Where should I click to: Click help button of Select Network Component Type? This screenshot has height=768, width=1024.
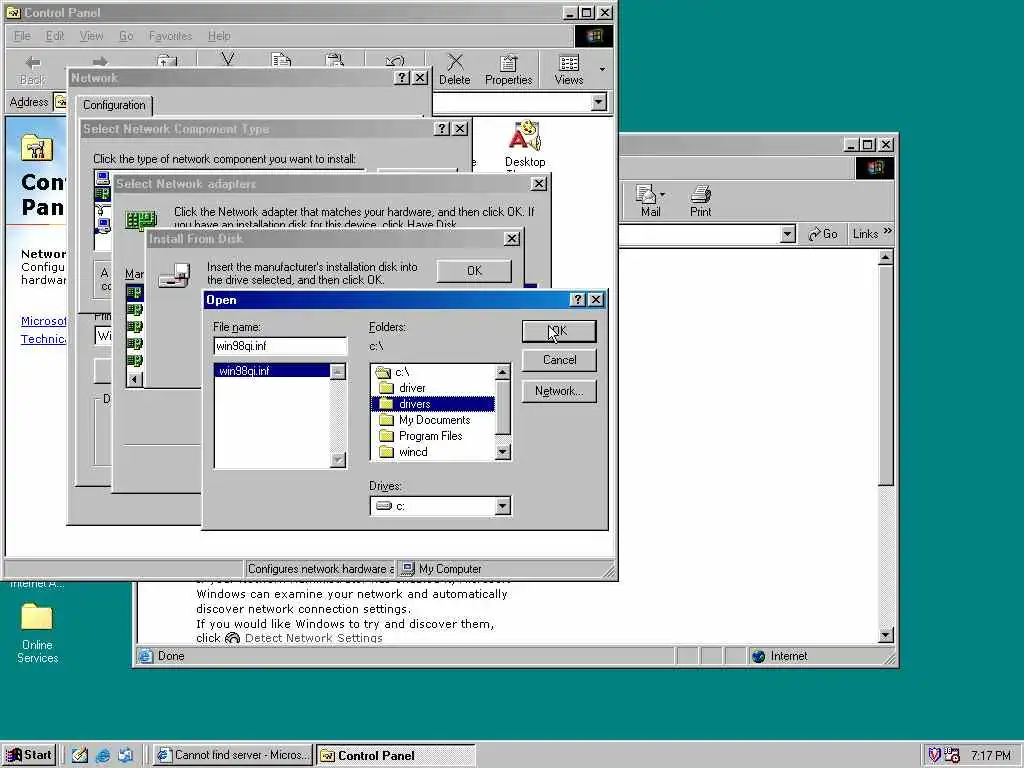point(442,129)
